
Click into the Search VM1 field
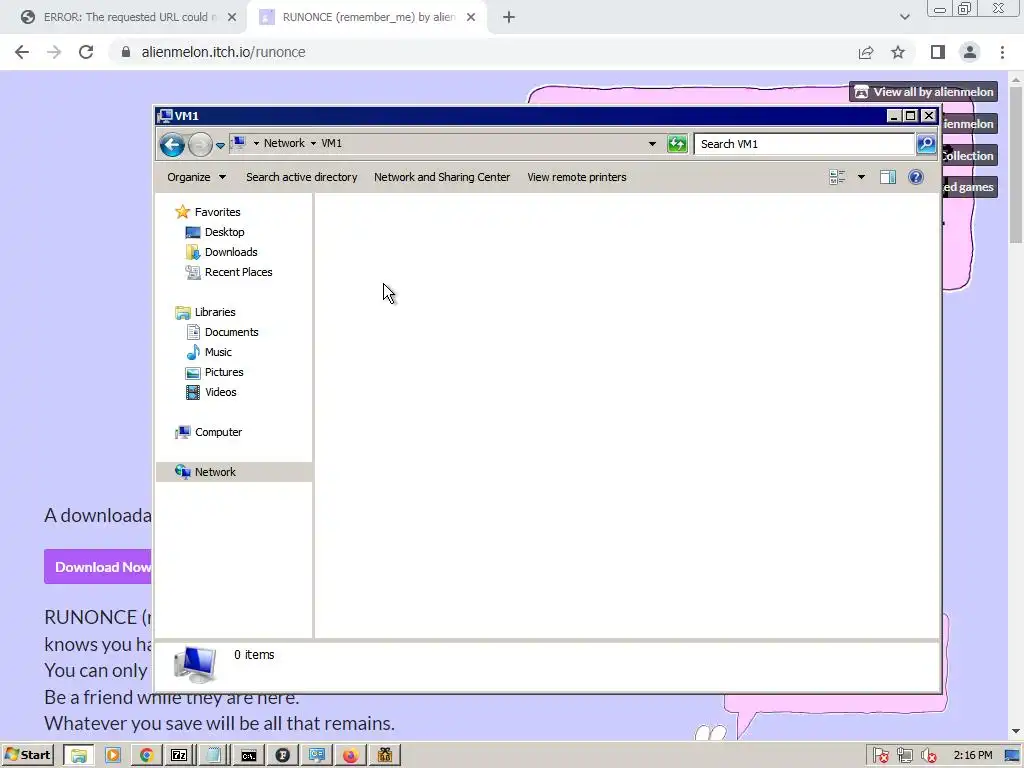[x=804, y=144]
